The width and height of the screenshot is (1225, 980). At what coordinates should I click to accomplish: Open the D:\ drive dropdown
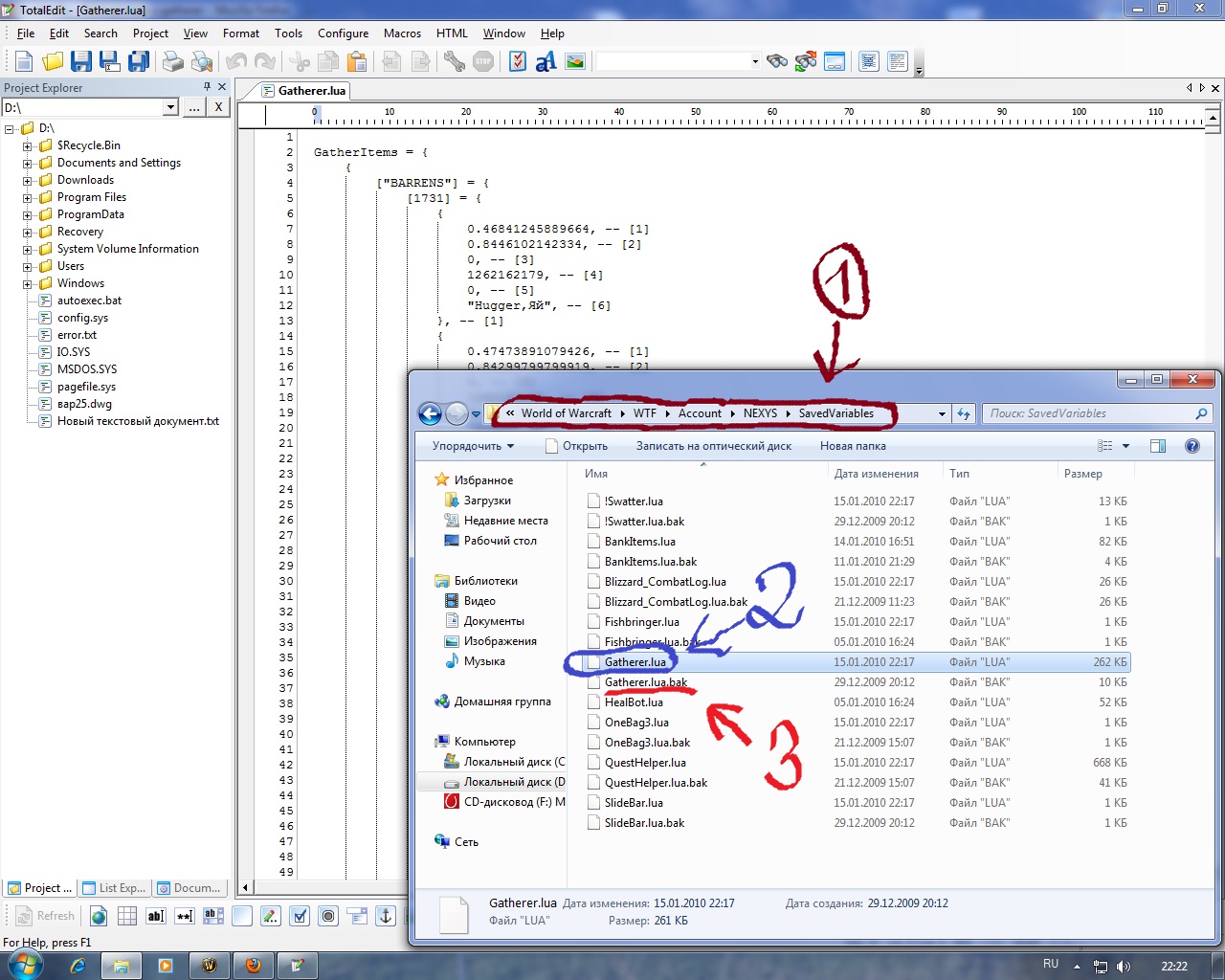[x=170, y=108]
